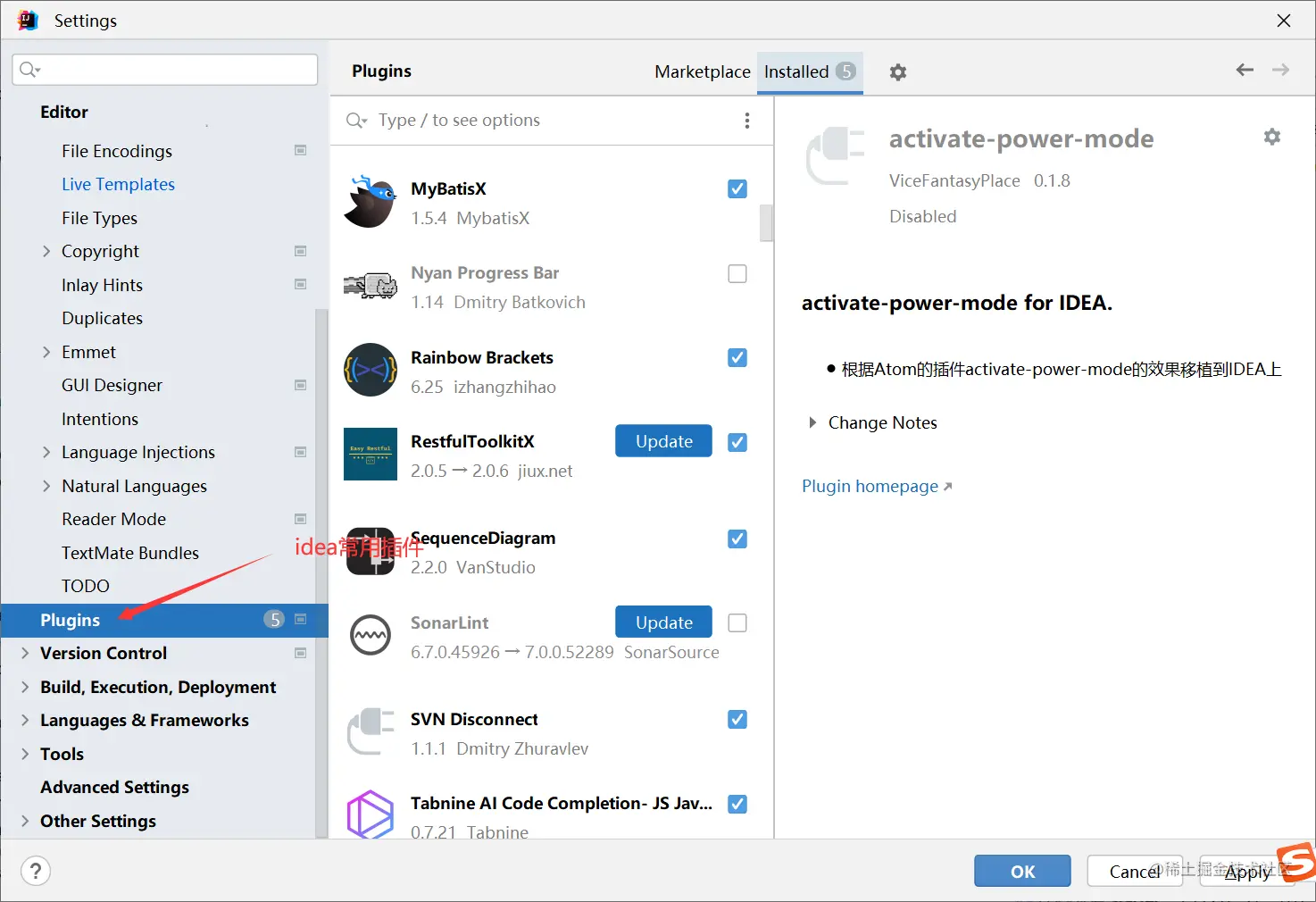Image resolution: width=1316 pixels, height=902 pixels.
Task: Switch to the Installed tab
Action: tap(810, 71)
